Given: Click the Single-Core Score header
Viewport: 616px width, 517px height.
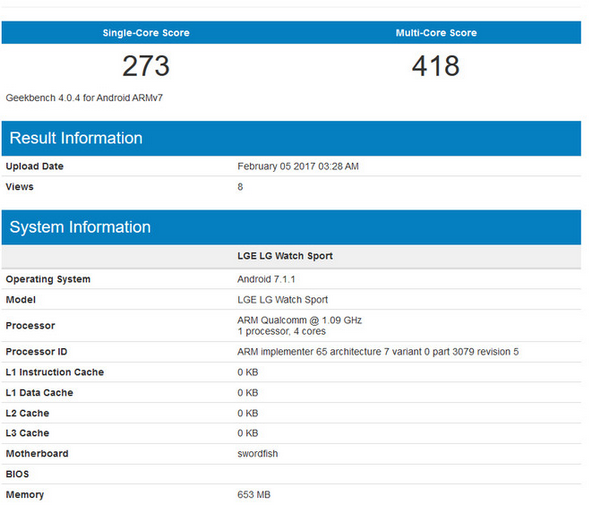Looking at the screenshot, I should click(x=146, y=33).
